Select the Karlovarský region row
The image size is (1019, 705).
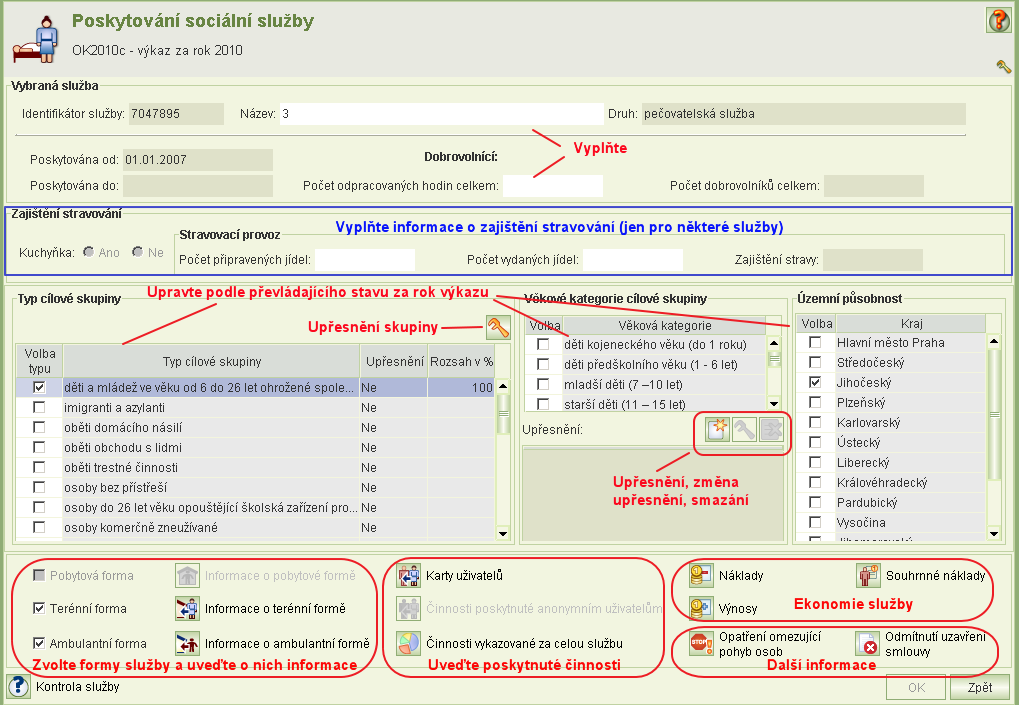point(892,422)
